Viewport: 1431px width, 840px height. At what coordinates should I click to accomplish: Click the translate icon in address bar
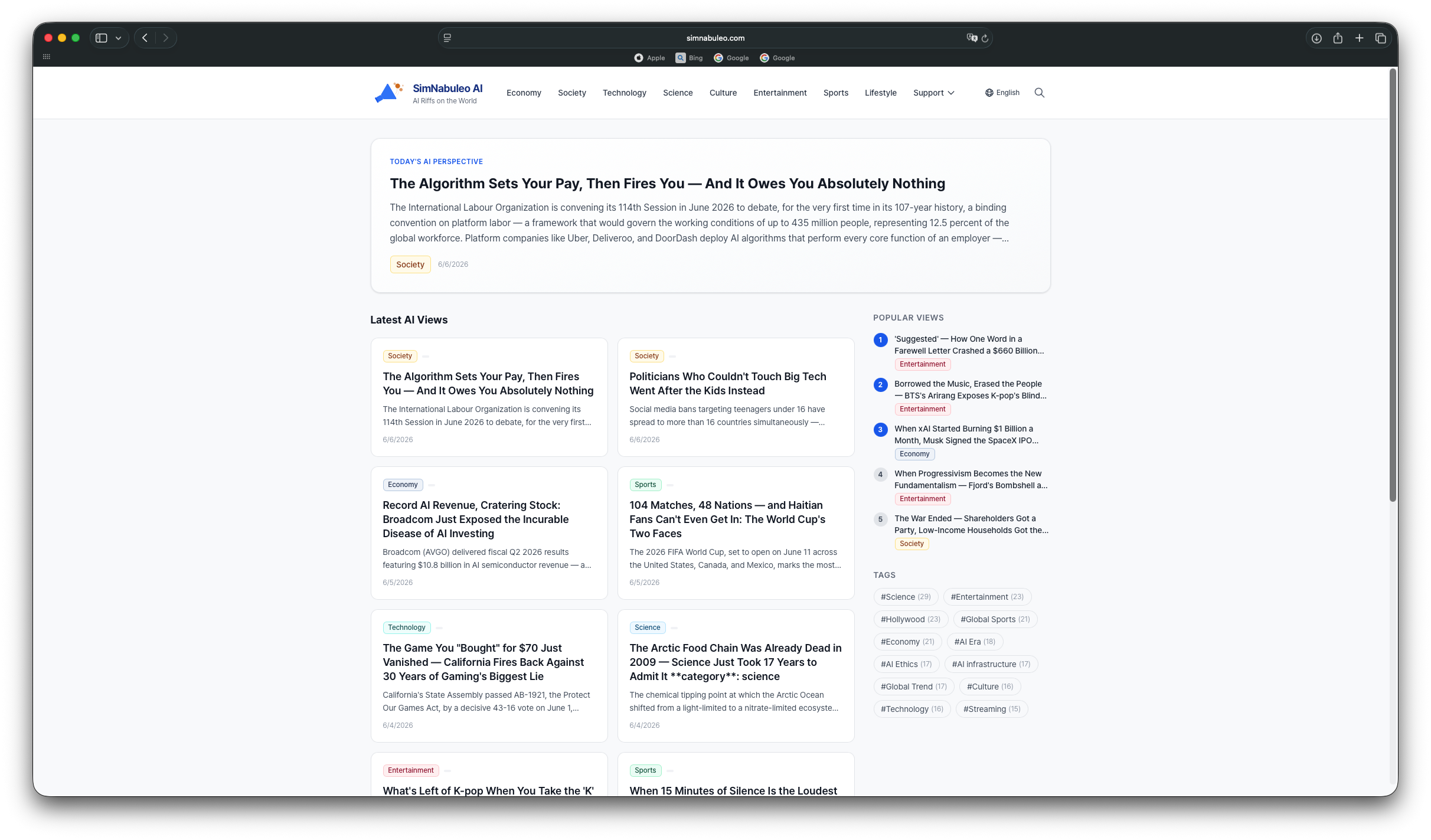971,38
